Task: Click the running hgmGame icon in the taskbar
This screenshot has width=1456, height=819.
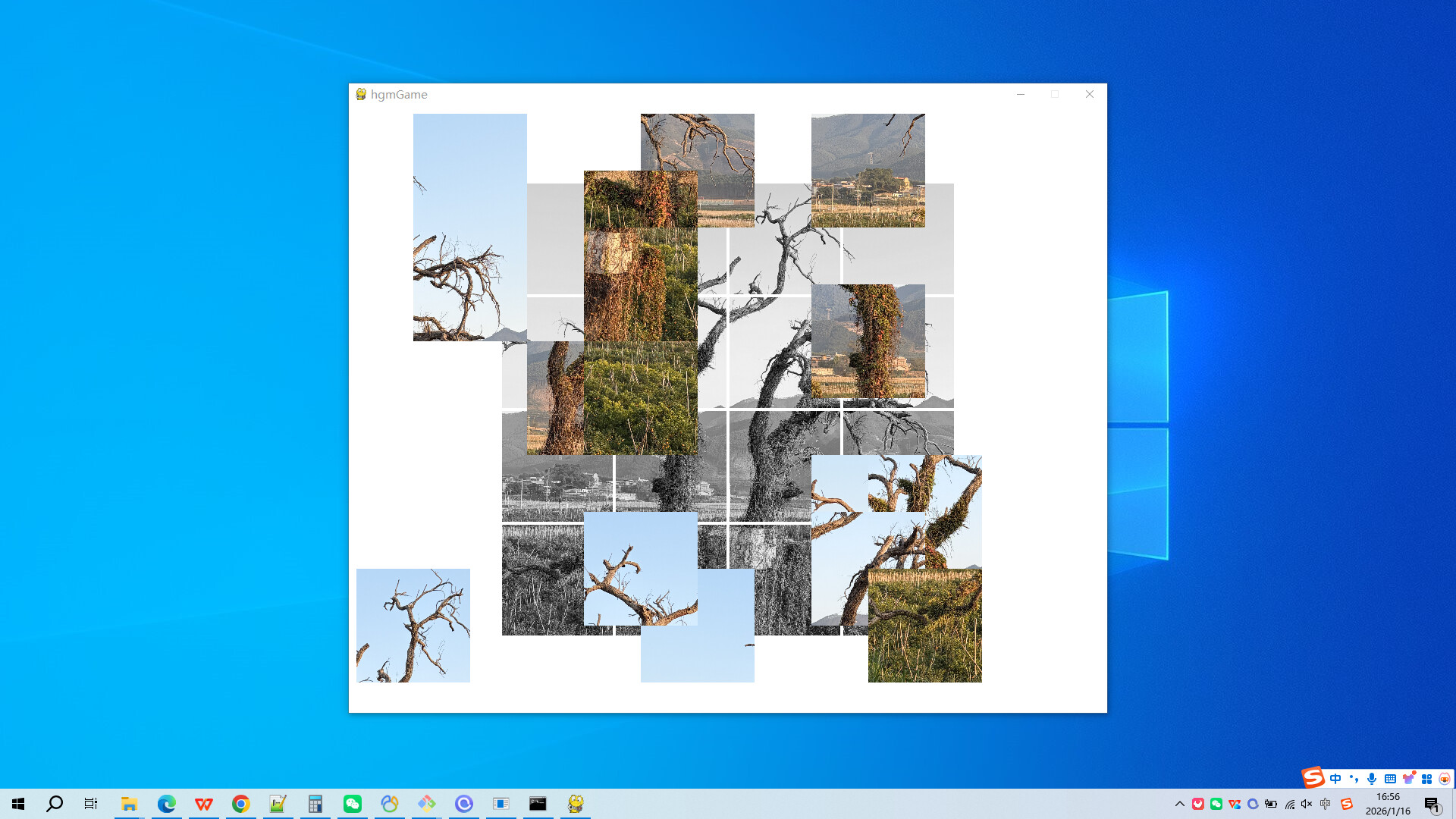Action: pyautogui.click(x=576, y=803)
